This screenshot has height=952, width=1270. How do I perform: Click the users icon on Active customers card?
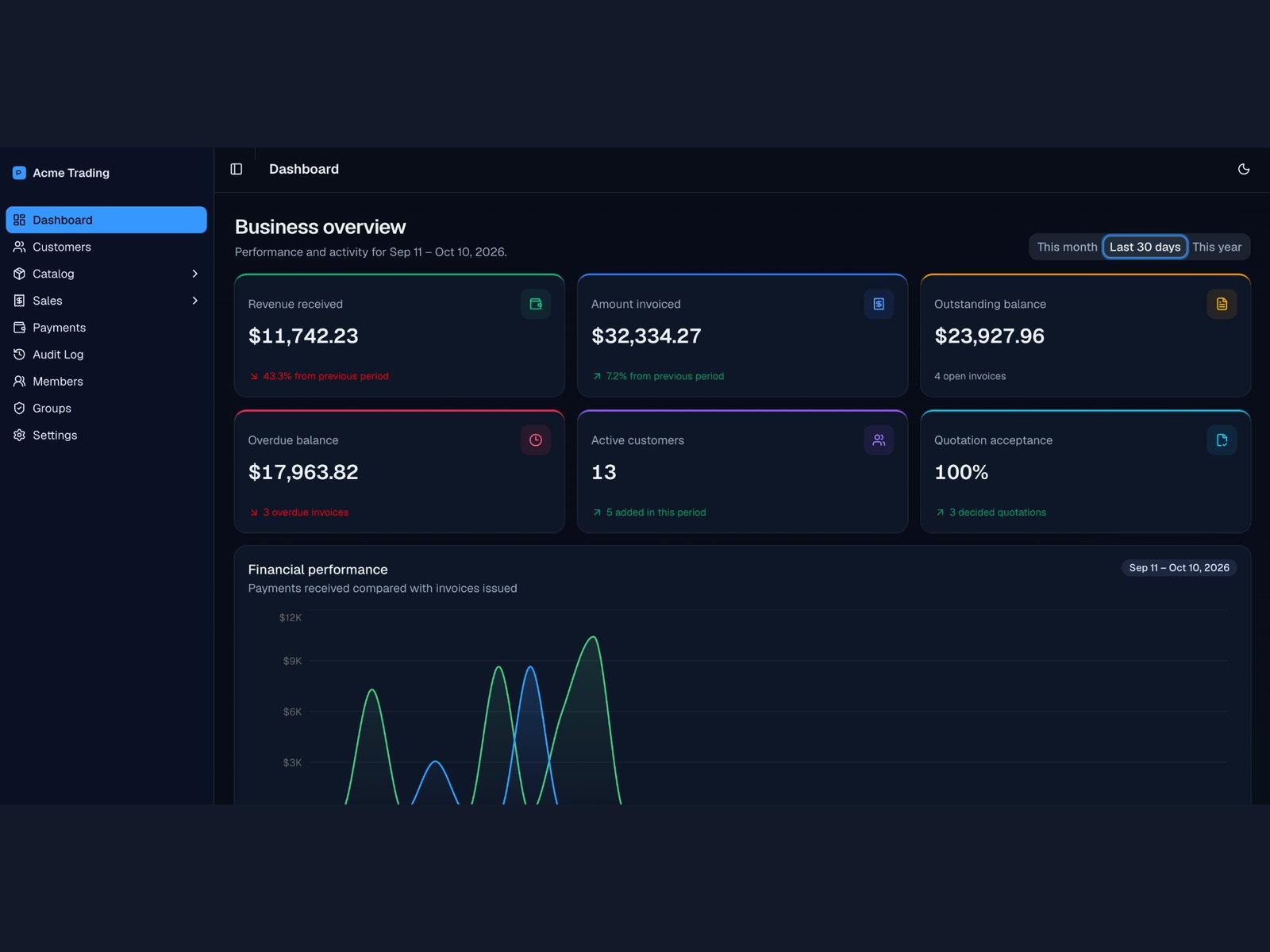click(879, 440)
